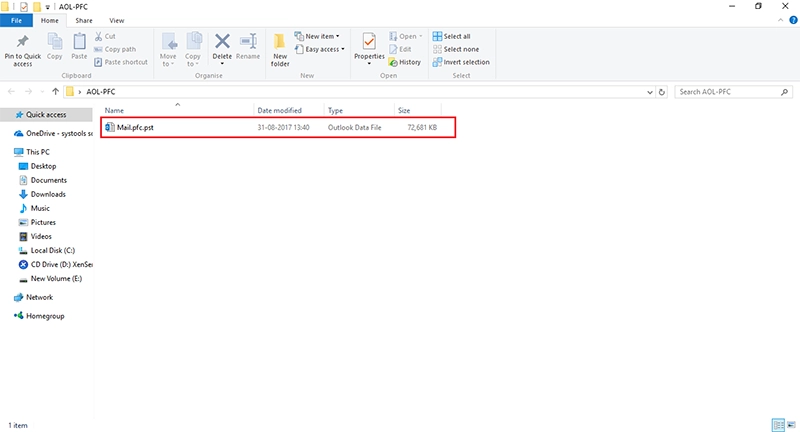The width and height of the screenshot is (800, 432).
Task: Go forward with the Forward arrow
Action: click(x=28, y=91)
